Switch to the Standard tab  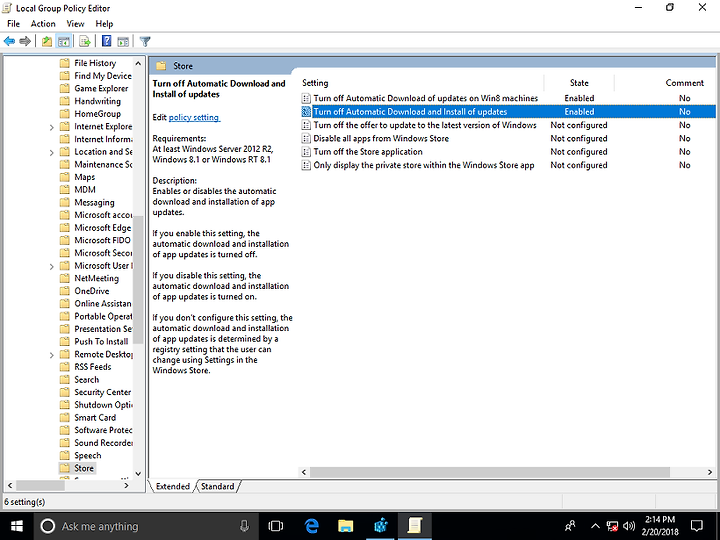click(x=218, y=487)
